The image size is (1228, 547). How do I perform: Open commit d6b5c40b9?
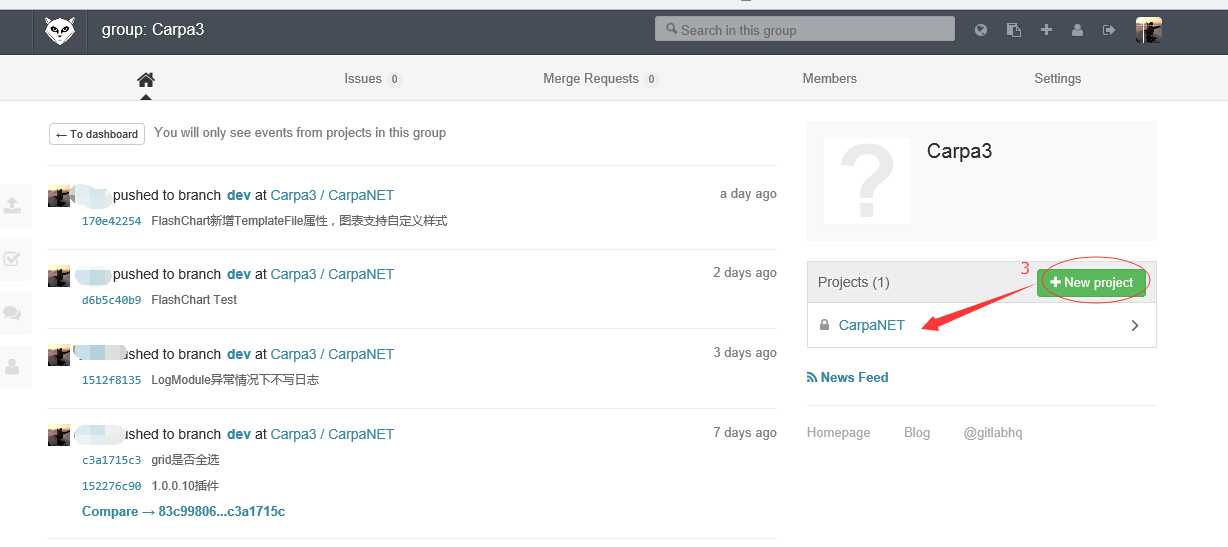112,300
